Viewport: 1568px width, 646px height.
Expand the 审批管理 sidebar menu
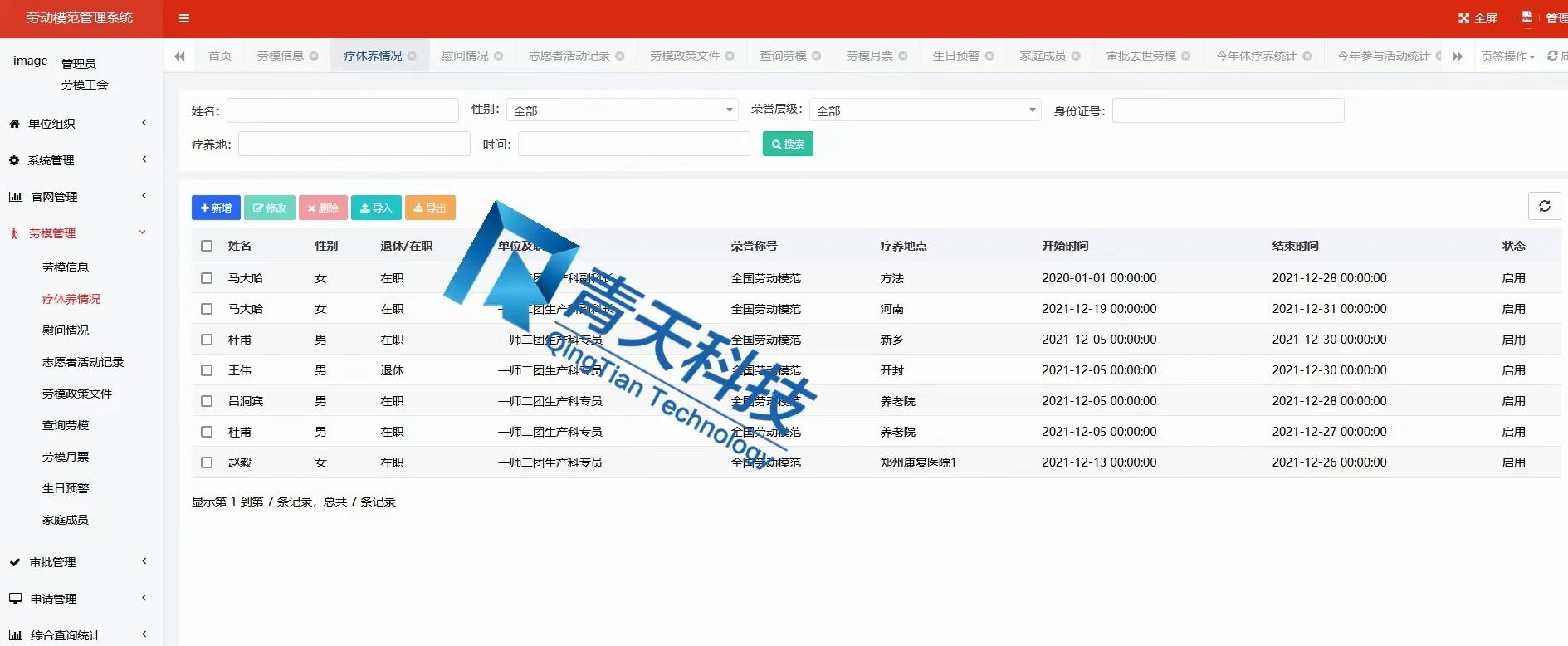point(81,562)
